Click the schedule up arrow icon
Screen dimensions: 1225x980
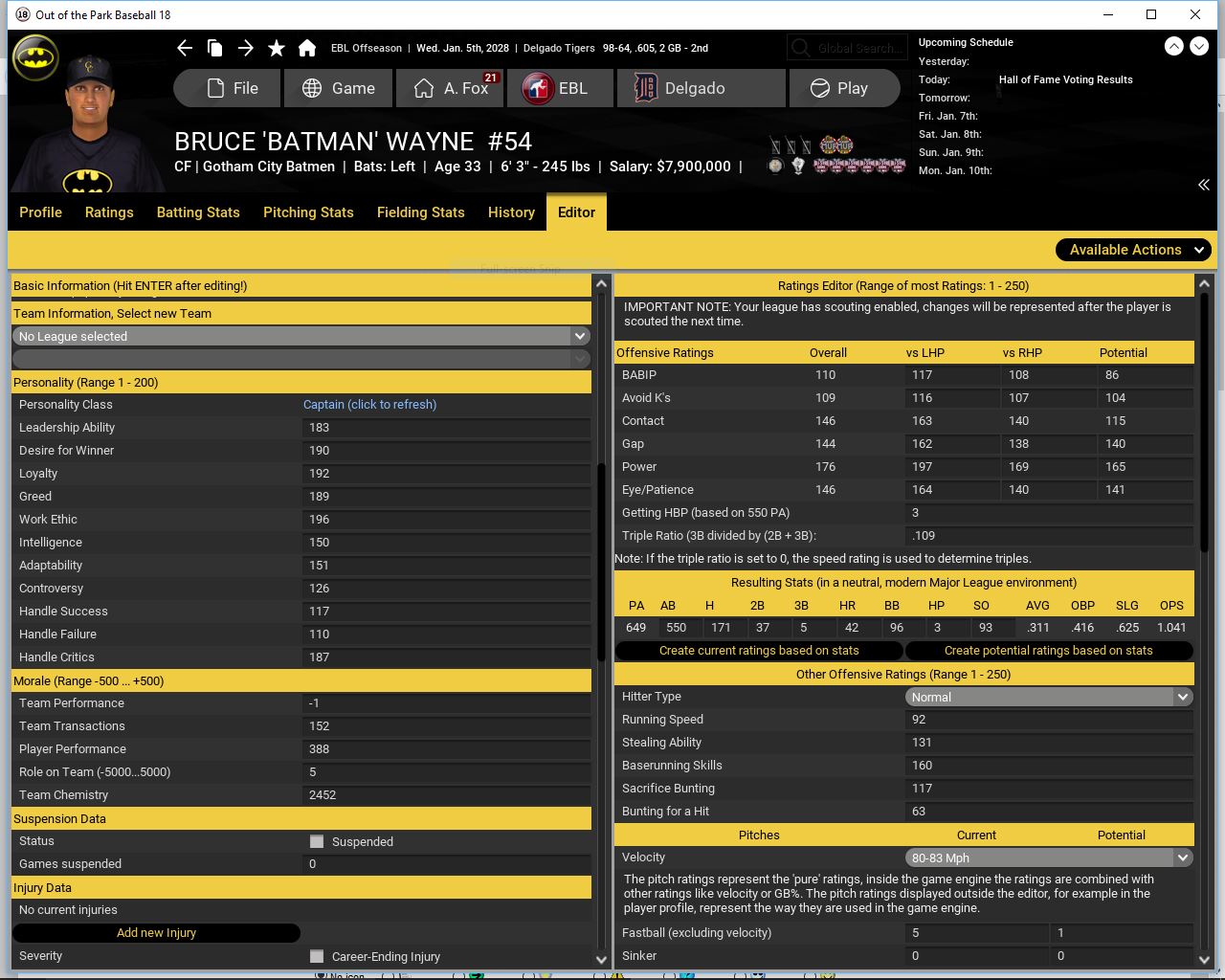pos(1173,46)
